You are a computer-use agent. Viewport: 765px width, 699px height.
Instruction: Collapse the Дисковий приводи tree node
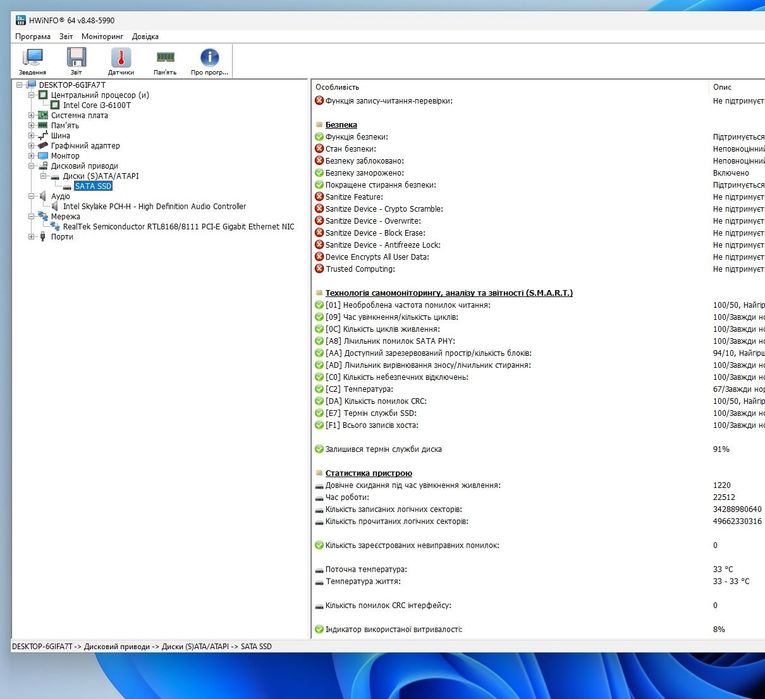[31, 166]
